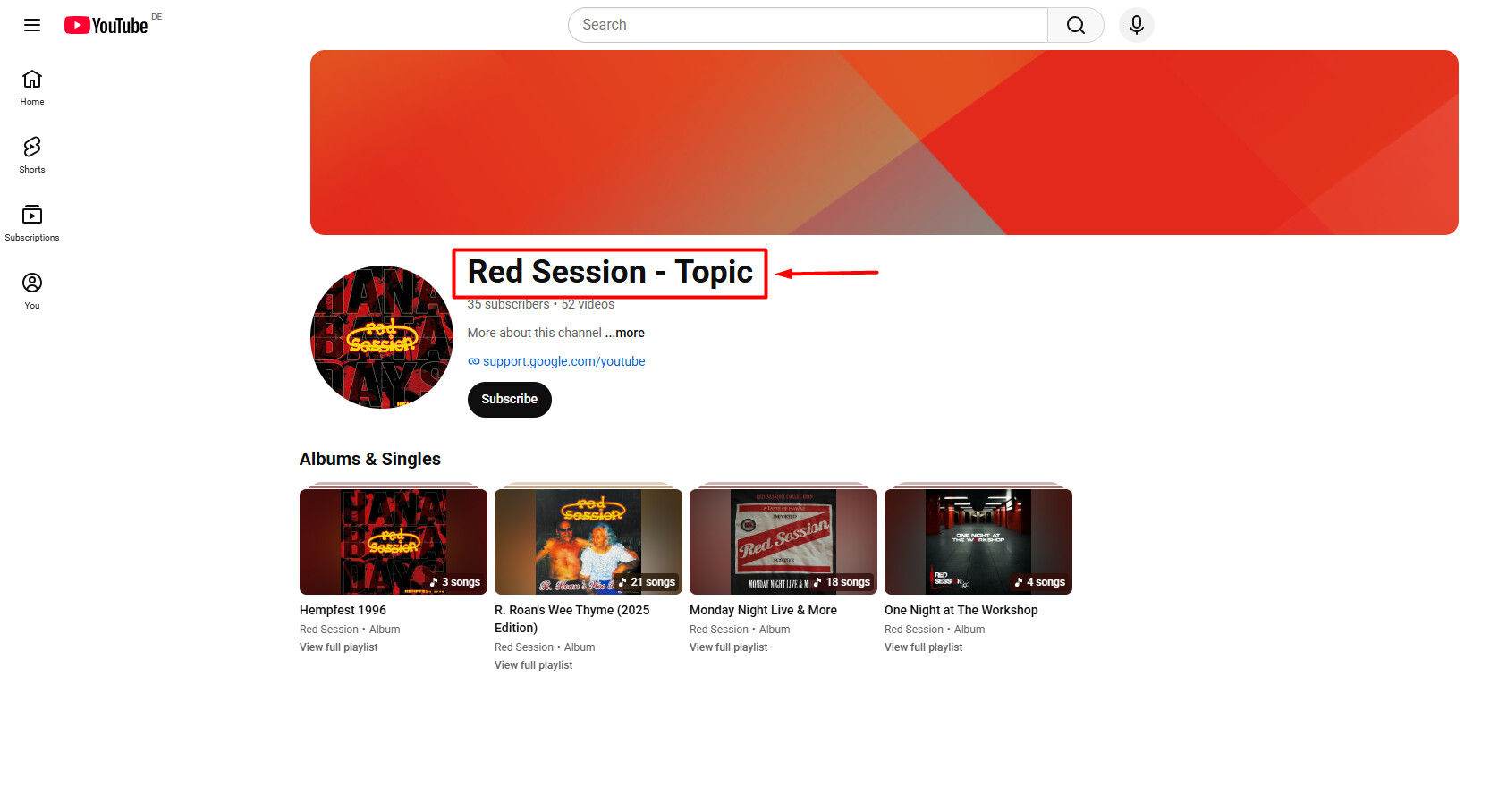1490x812 pixels.
Task: Click Red Session artist under Hempfest 1996
Action: tap(329, 630)
